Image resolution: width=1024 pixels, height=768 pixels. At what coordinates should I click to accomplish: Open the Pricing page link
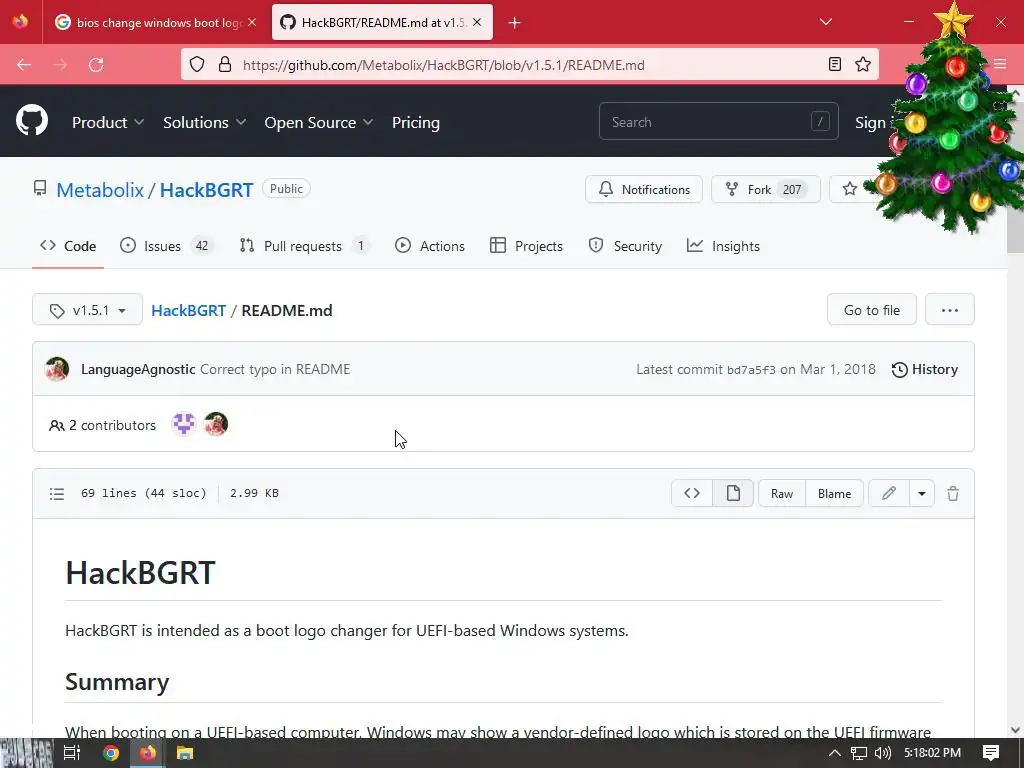coord(416,122)
